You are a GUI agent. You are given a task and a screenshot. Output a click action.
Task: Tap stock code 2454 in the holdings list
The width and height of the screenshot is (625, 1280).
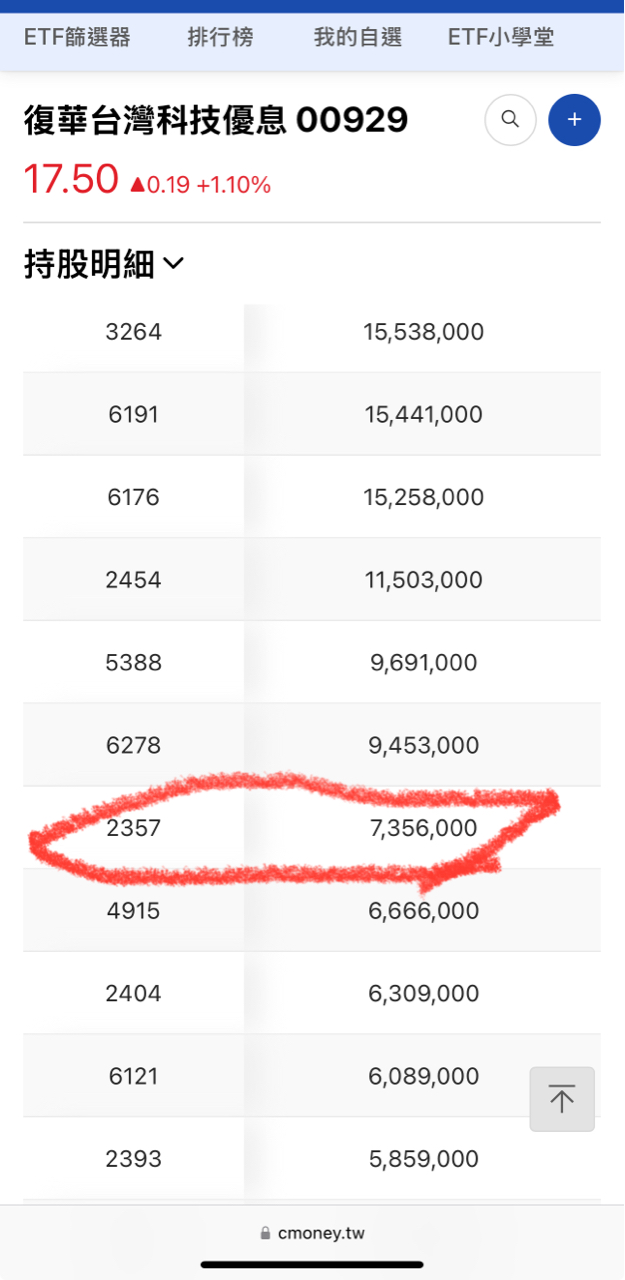point(133,580)
